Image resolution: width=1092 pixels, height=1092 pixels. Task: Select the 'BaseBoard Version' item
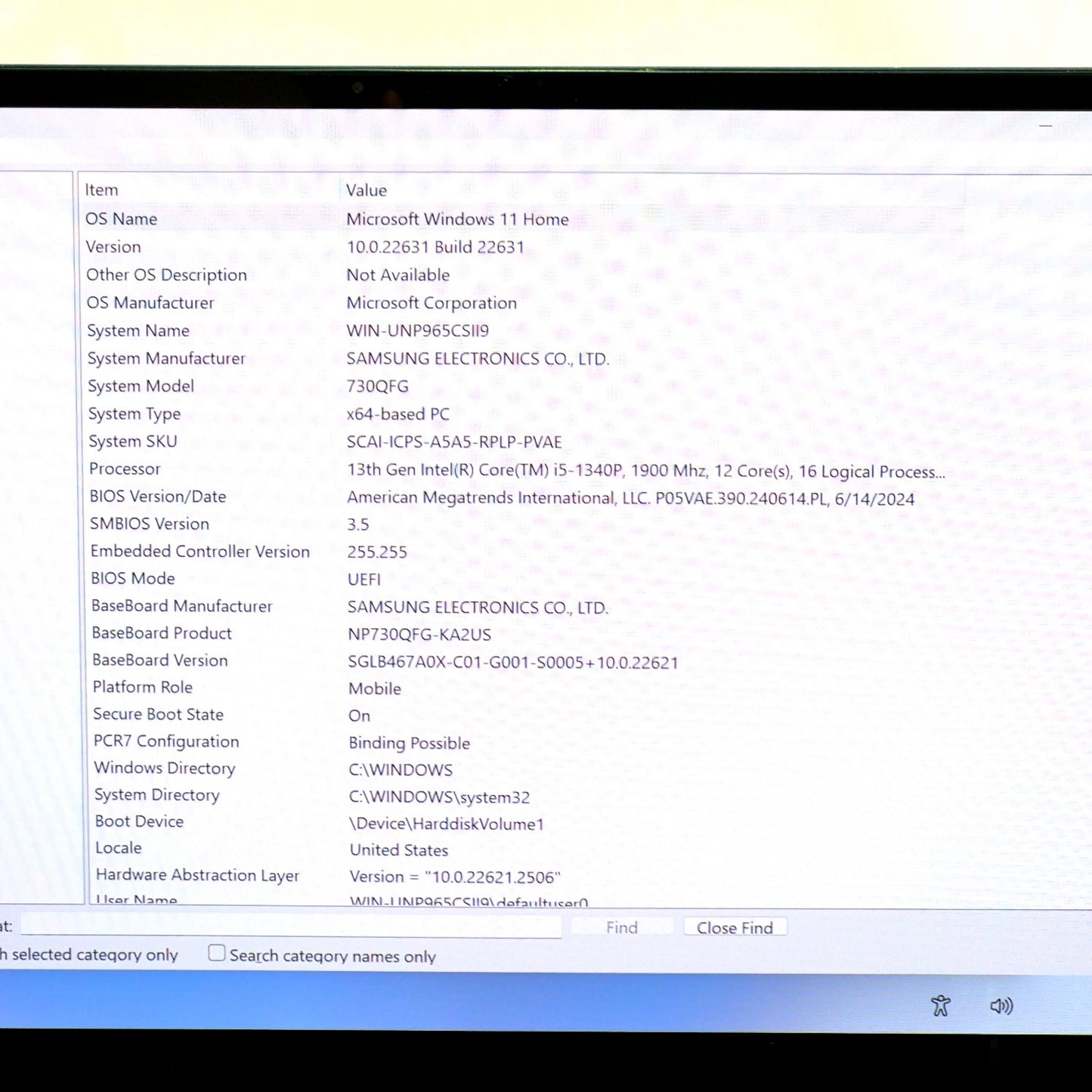point(160,660)
